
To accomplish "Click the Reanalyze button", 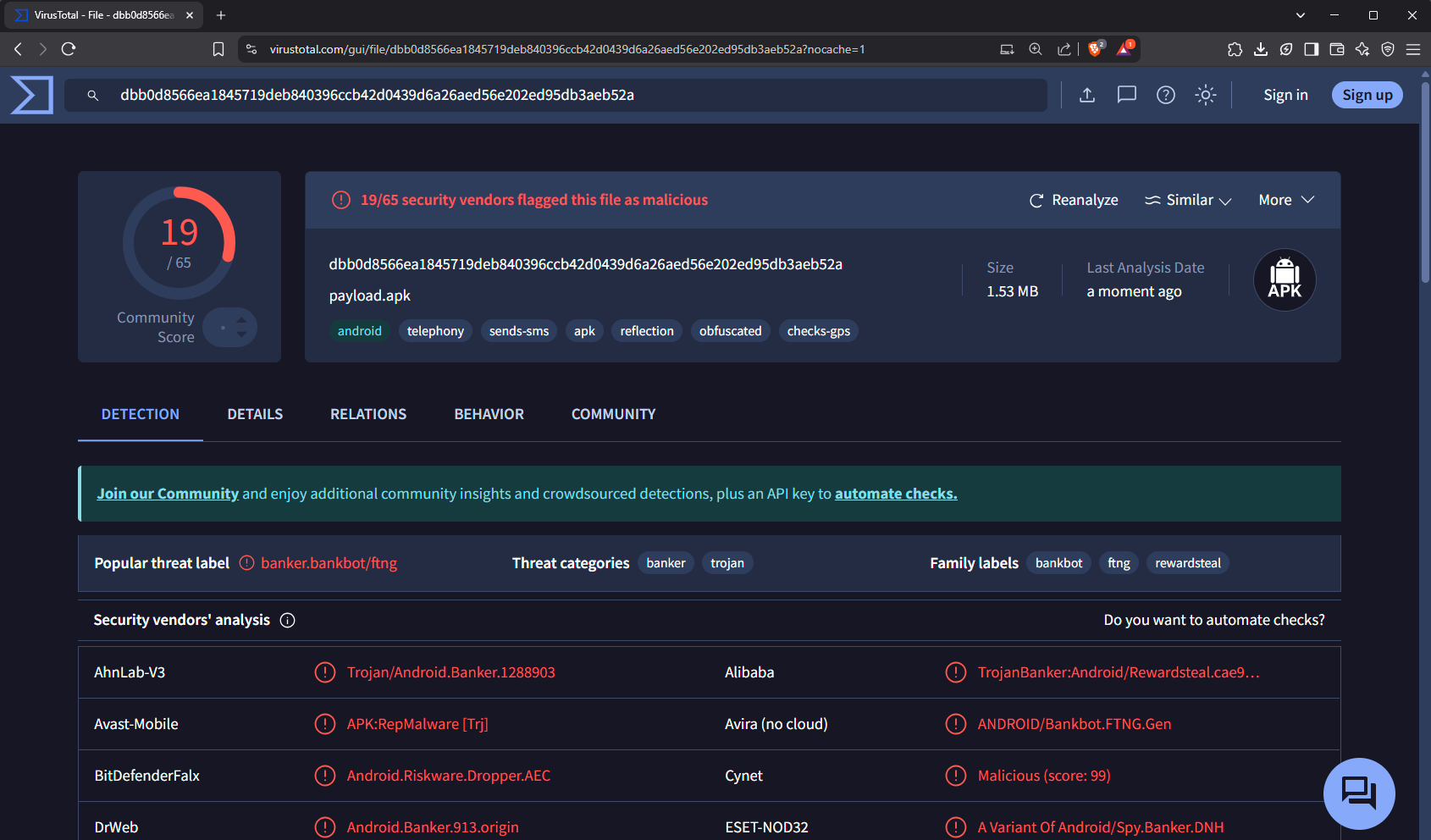I will click(1074, 200).
